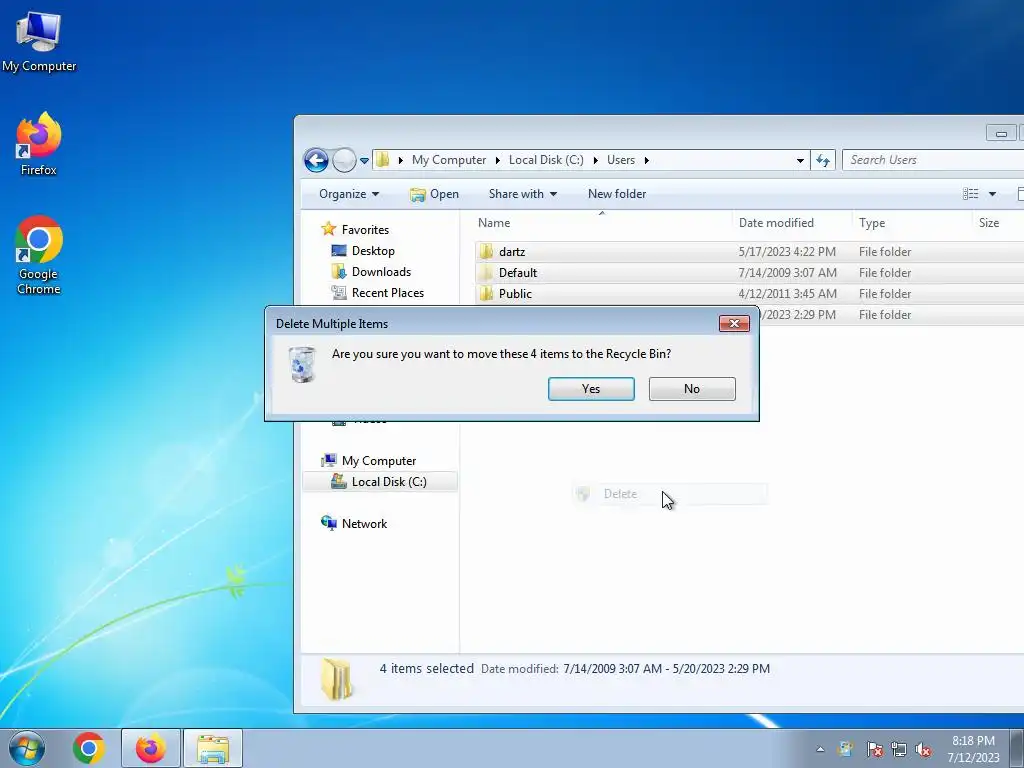This screenshot has height=768, width=1024.
Task: Refresh the Users folder view
Action: tap(823, 160)
